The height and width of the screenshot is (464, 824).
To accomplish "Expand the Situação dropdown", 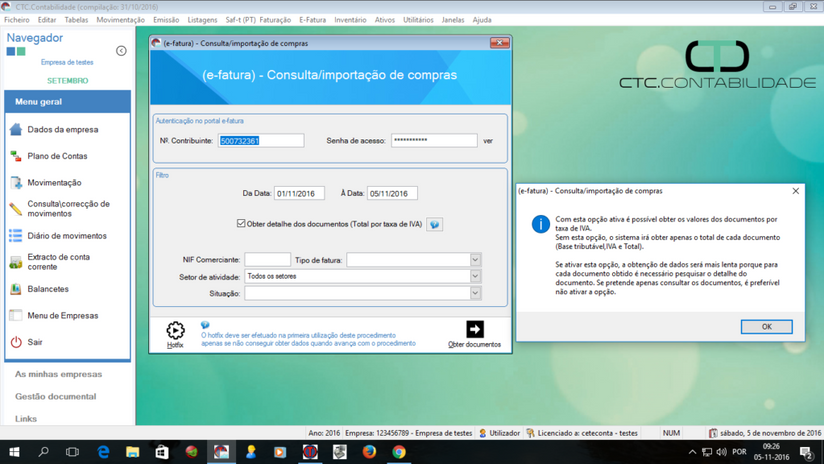I will 475,293.
